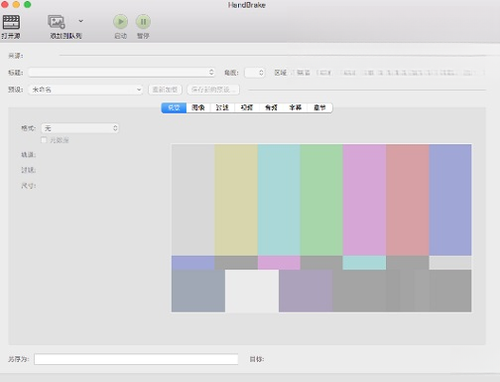Expand the arrow next to Add to Queue
Image resolution: width=500 pixels, height=382 pixels.
[x=81, y=21]
